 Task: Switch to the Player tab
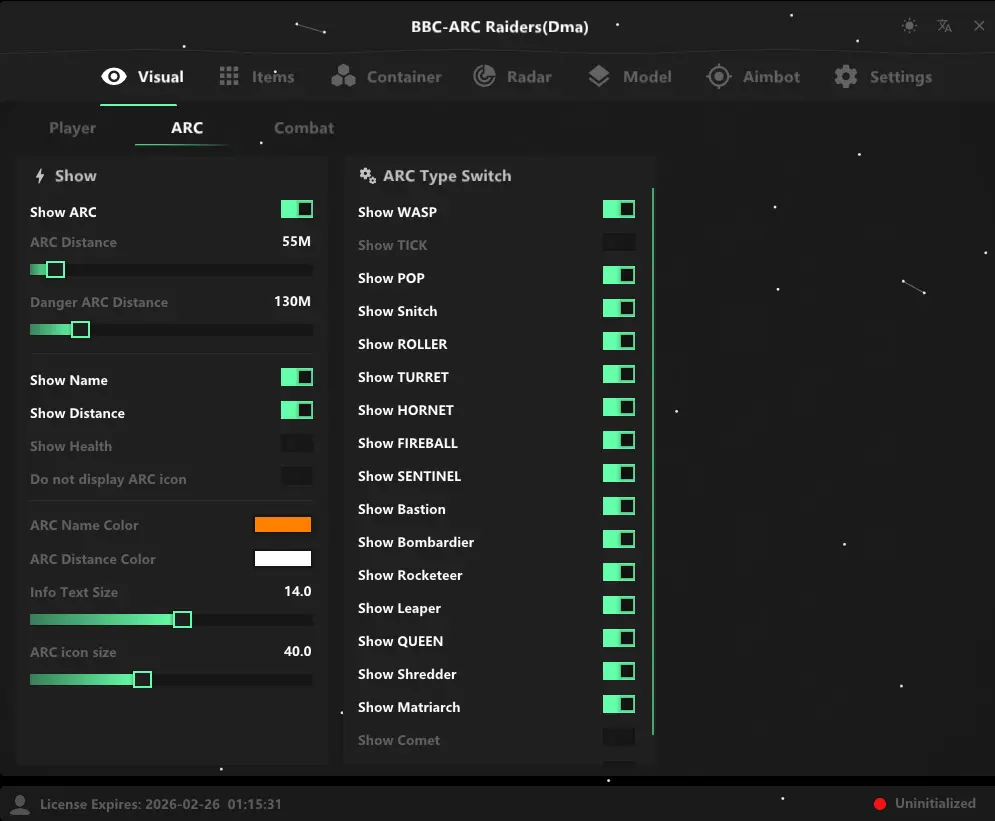[x=72, y=128]
